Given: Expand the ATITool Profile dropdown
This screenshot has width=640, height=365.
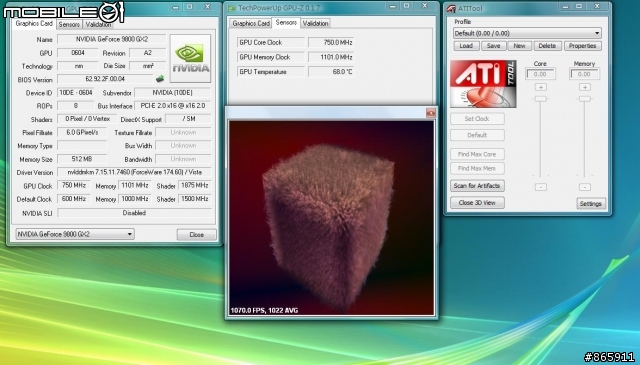Looking at the screenshot, I should (x=527, y=33).
